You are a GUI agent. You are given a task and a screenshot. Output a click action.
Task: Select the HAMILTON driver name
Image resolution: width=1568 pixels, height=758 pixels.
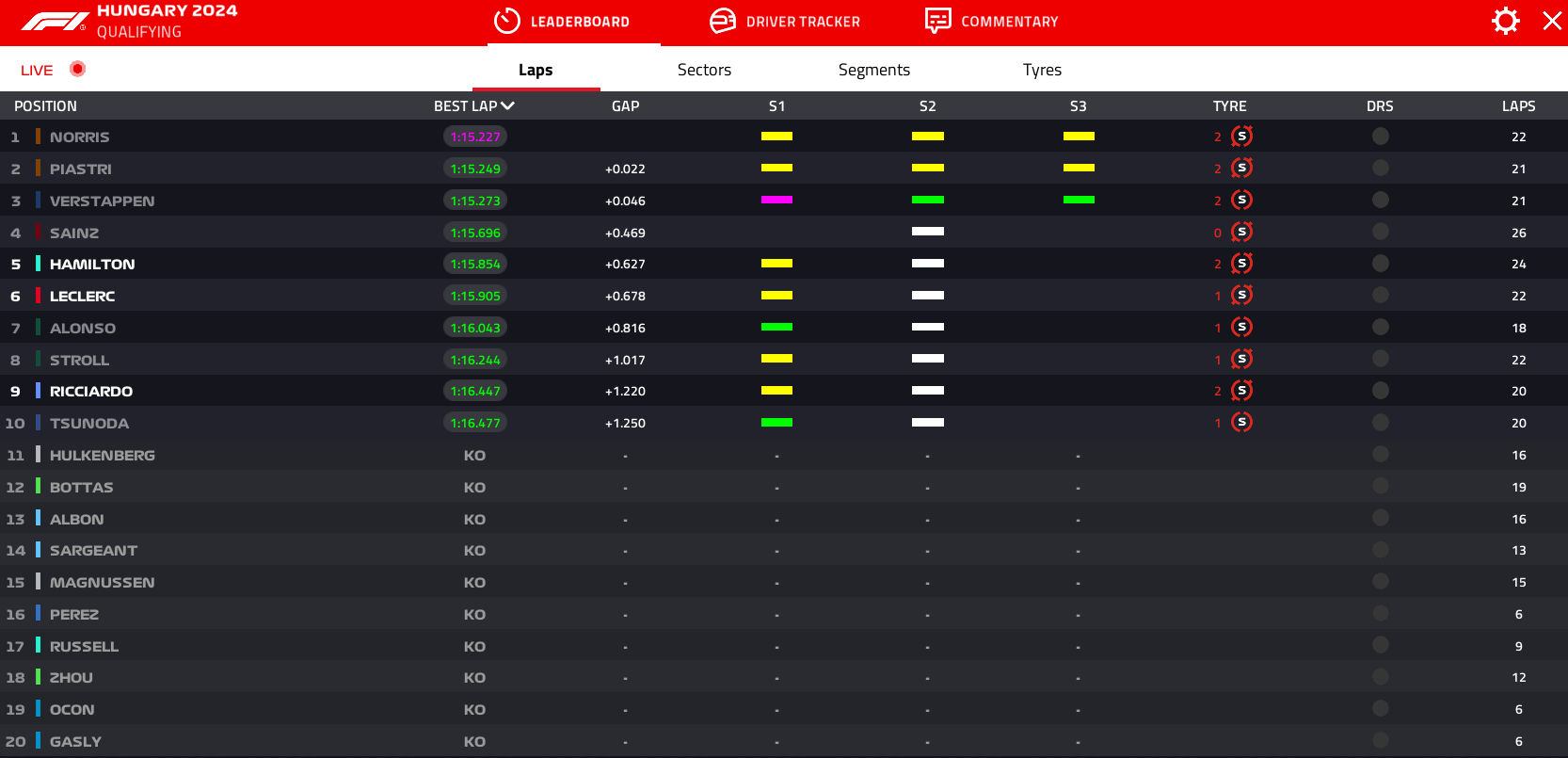[92, 265]
